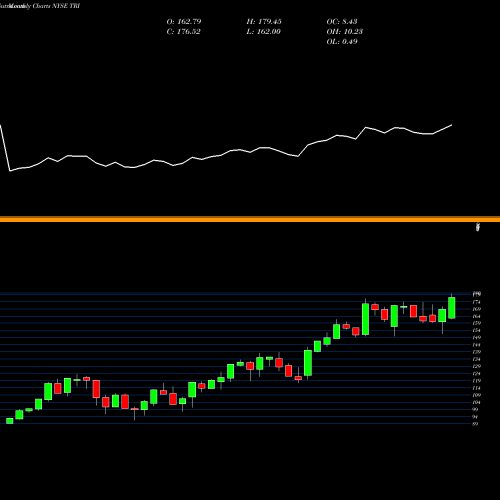Select the latest green candle at chart's right end
The image size is (500, 500).
click(452, 308)
